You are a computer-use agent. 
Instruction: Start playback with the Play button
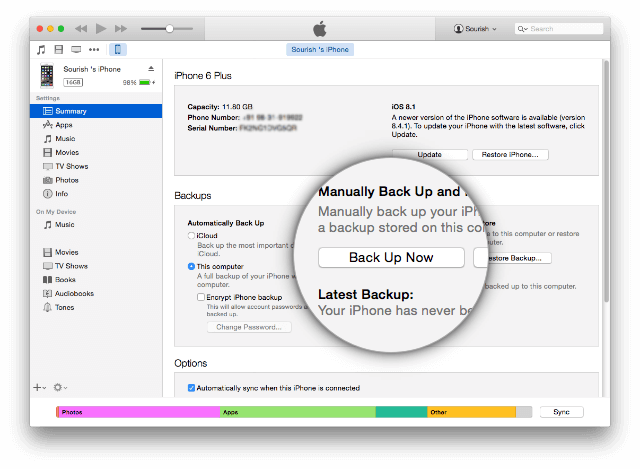coord(101,29)
